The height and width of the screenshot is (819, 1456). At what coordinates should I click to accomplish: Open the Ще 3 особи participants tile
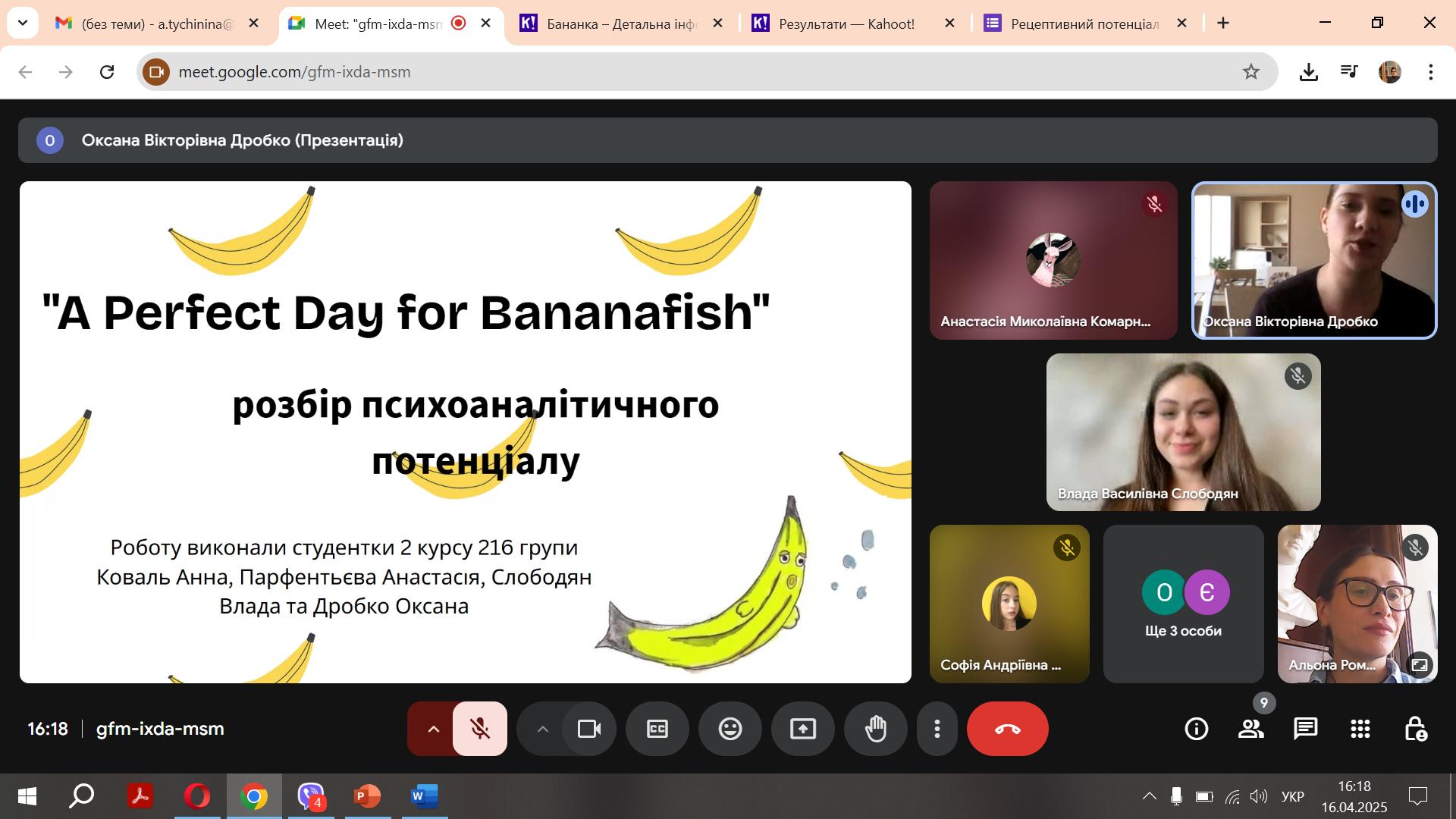tap(1183, 604)
